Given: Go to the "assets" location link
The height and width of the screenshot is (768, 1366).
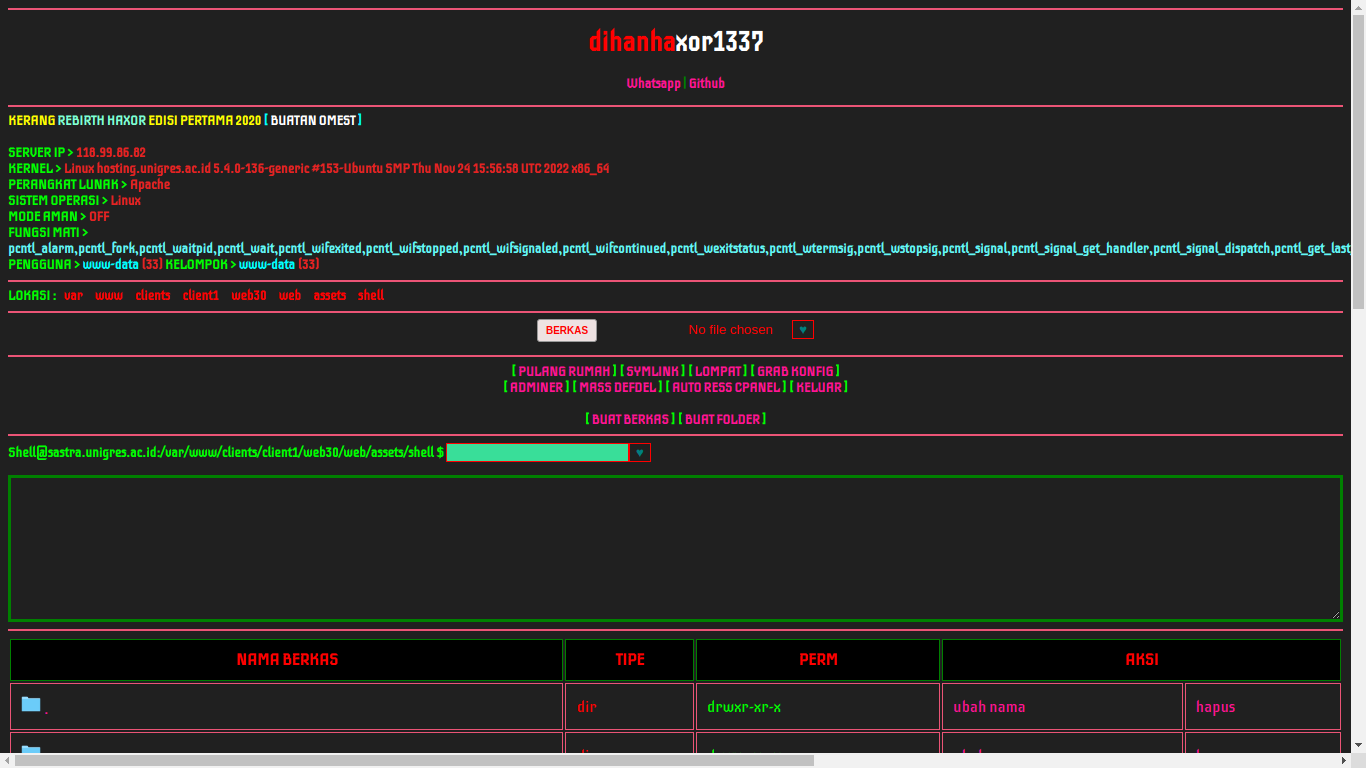Looking at the screenshot, I should tap(330, 295).
